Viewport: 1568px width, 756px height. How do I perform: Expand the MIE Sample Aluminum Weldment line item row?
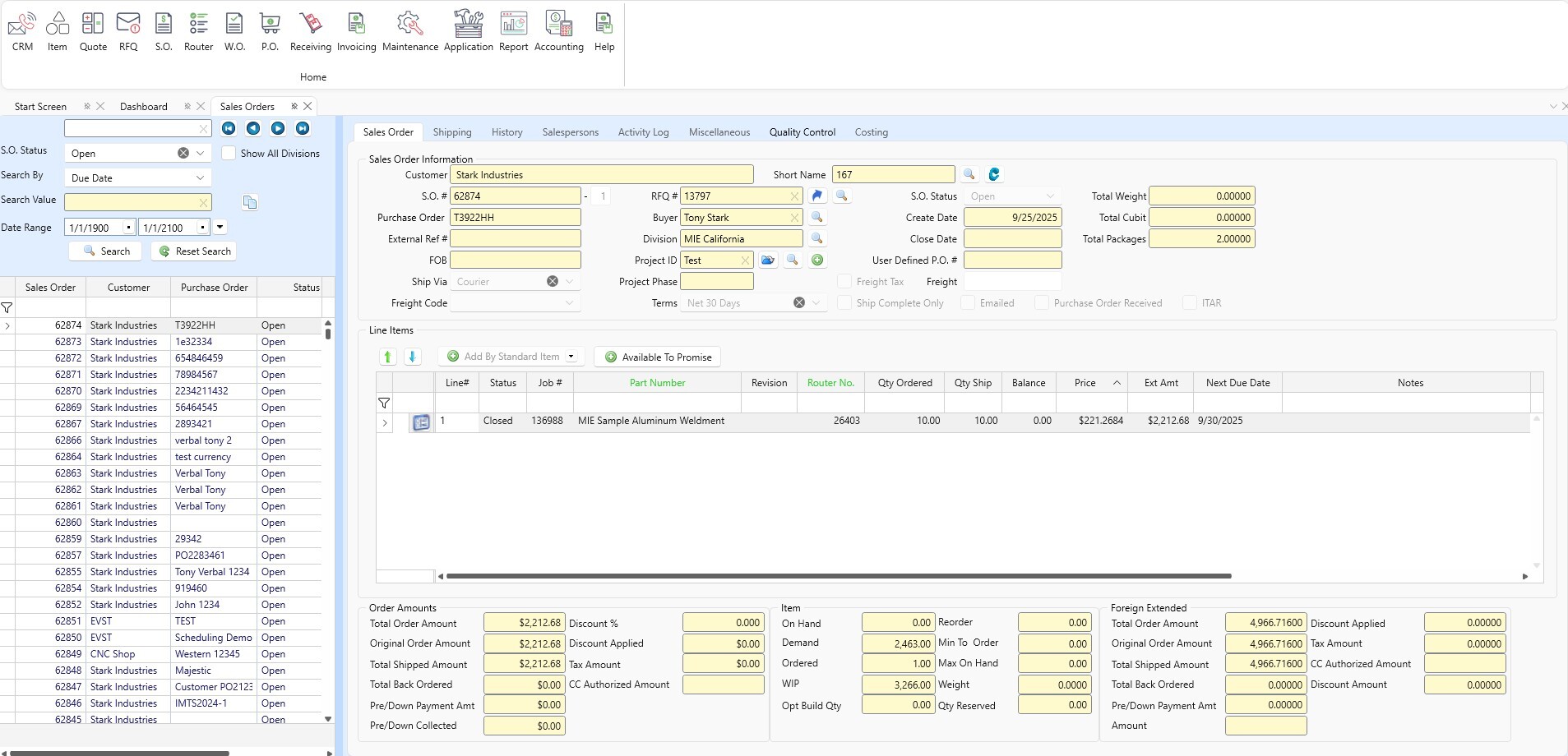pos(384,421)
